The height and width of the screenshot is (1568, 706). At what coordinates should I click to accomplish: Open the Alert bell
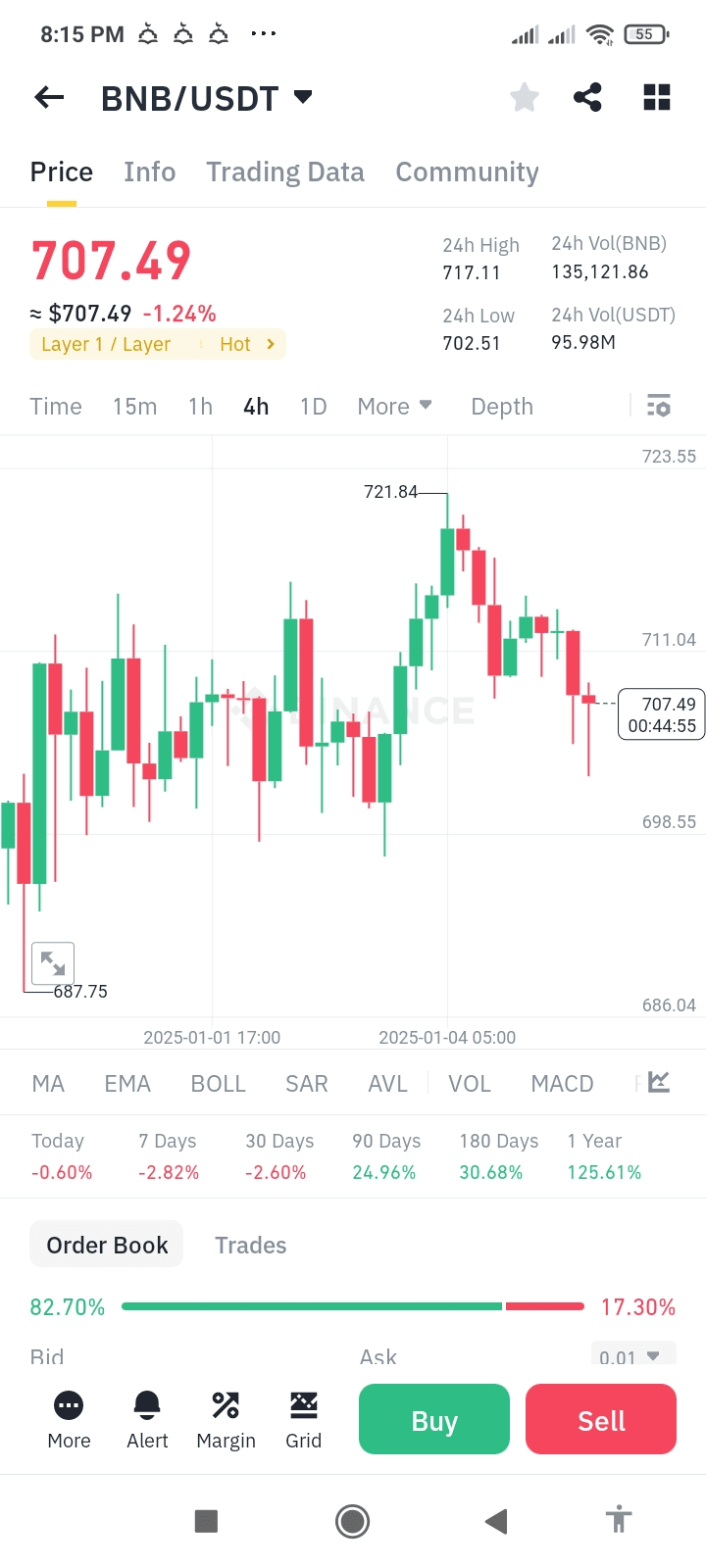(147, 1419)
